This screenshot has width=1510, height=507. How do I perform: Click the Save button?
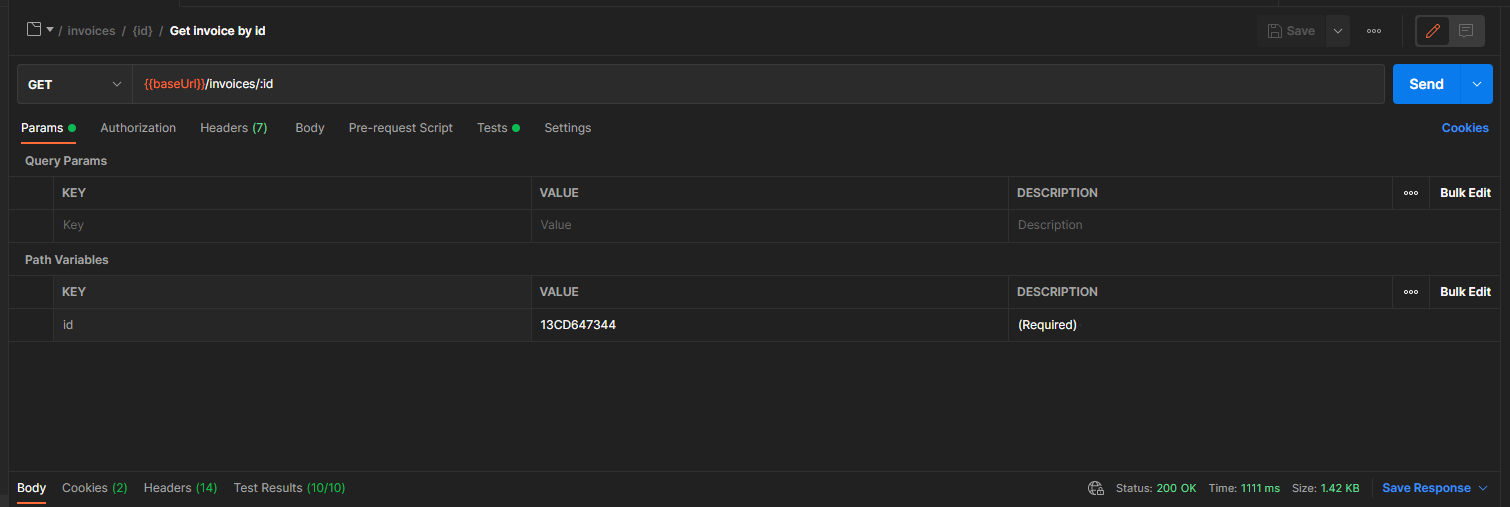[x=1291, y=31]
